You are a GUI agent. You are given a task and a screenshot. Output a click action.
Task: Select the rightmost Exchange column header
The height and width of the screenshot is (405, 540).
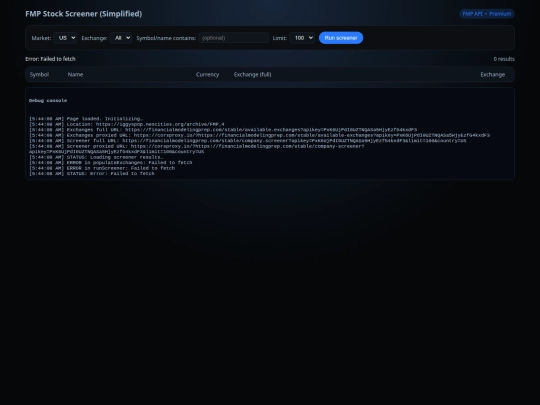[x=492, y=74]
